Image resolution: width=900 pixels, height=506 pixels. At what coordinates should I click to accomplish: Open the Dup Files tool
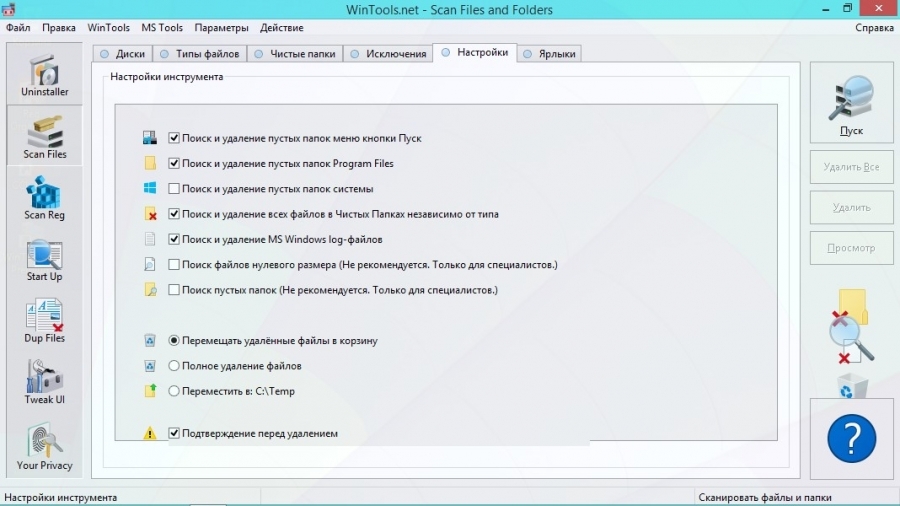[44, 321]
